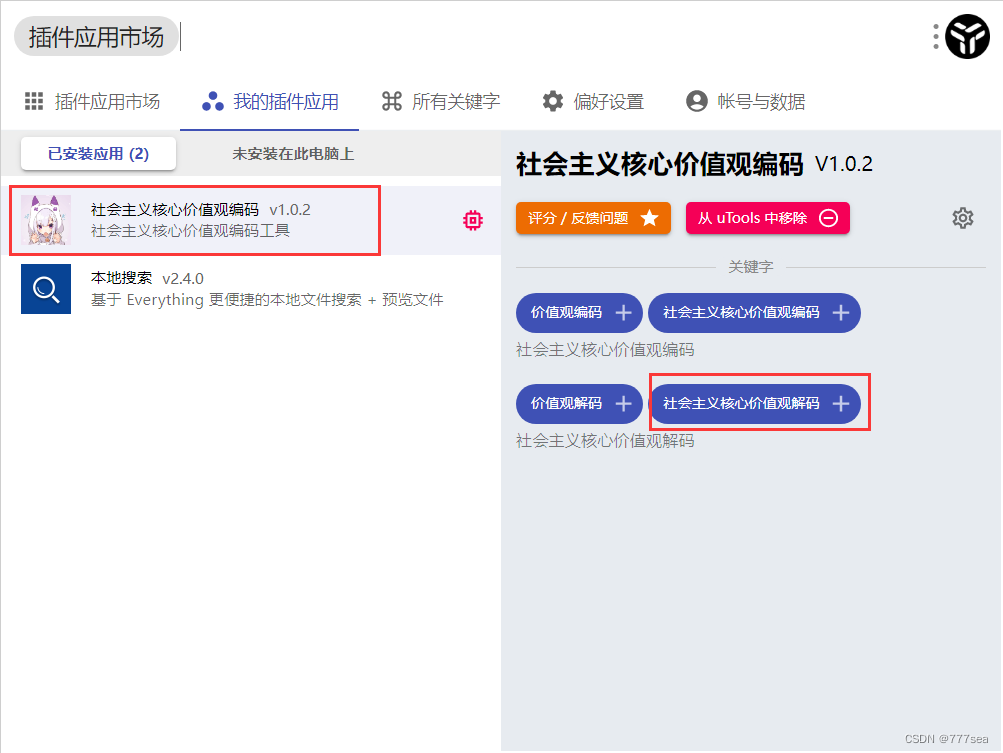Click the red chip icon on 社会主义核心价值观编码 row

tap(473, 220)
